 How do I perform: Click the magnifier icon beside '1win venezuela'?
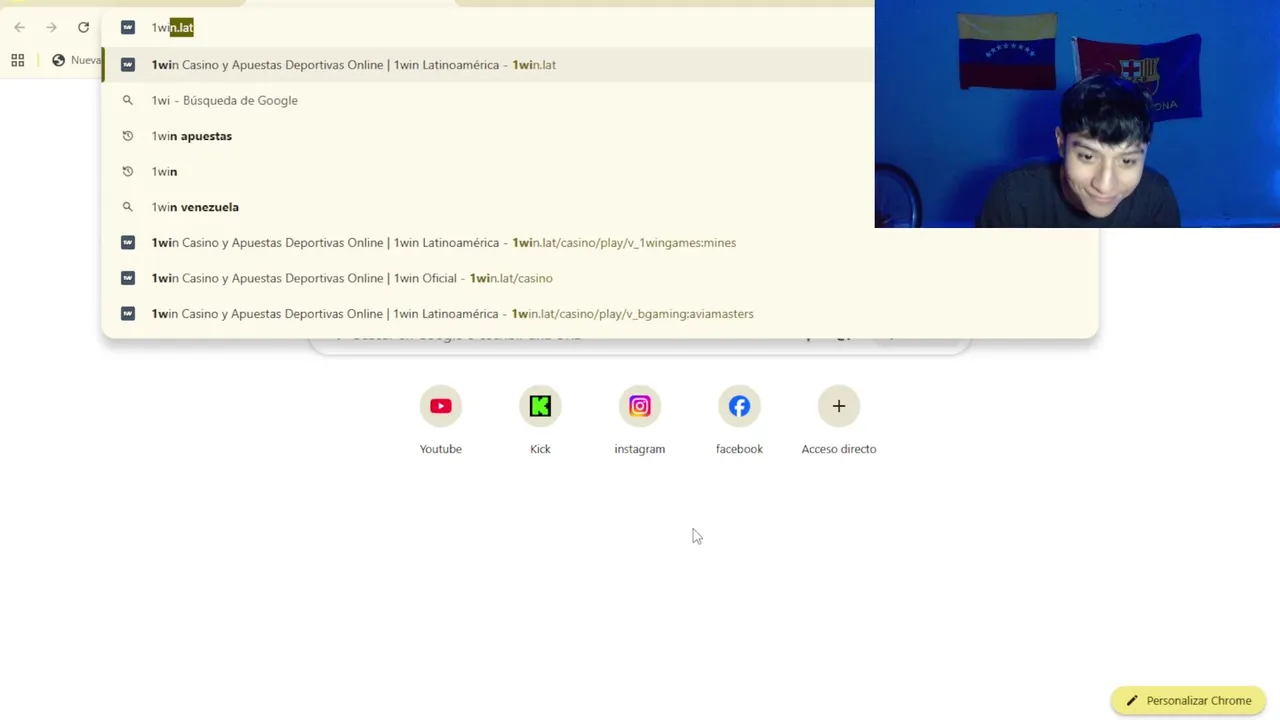point(128,207)
